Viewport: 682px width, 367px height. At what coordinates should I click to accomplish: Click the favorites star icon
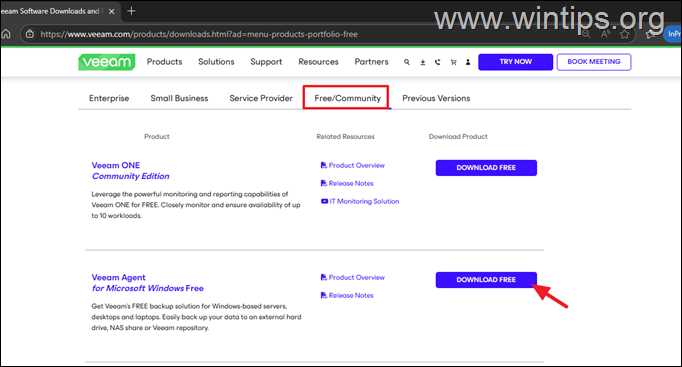pyautogui.click(x=625, y=34)
